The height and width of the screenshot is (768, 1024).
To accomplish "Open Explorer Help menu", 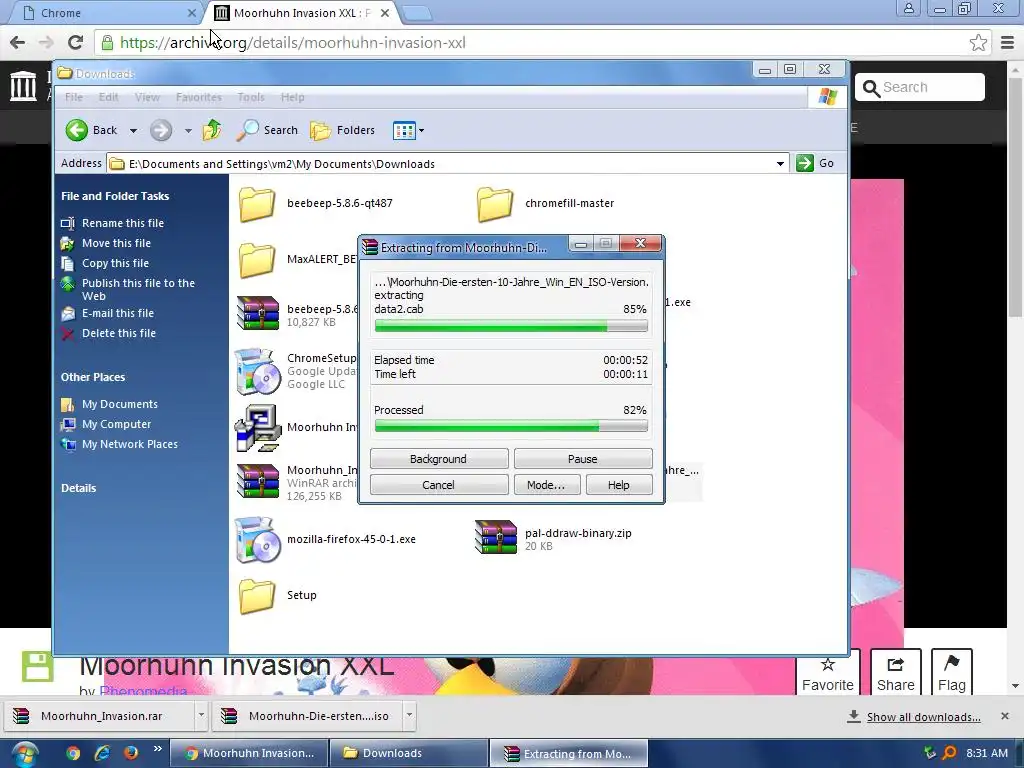I will coord(293,97).
